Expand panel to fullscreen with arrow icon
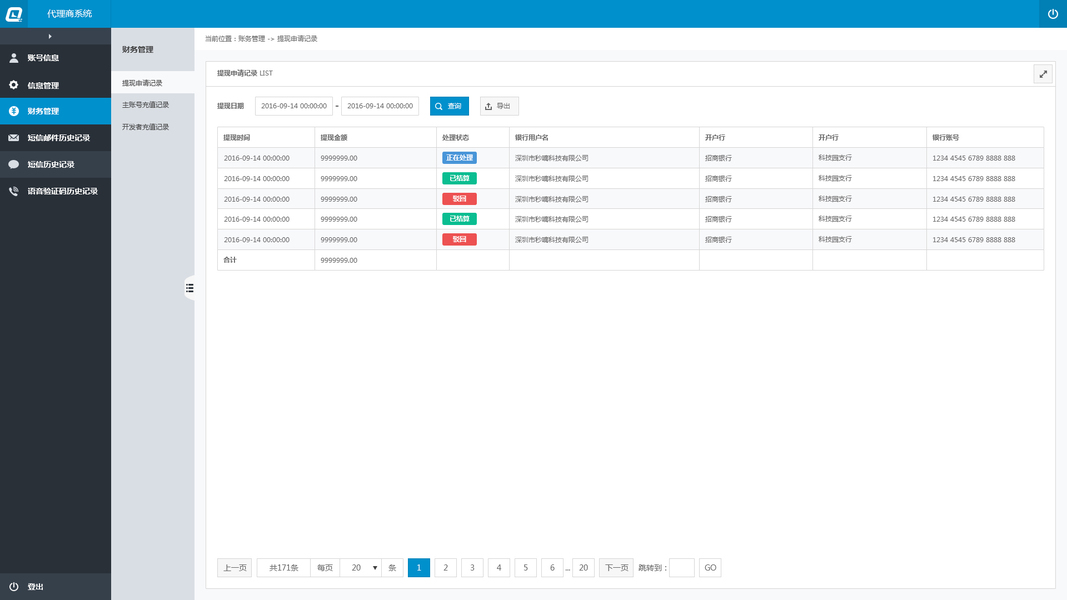Screen dimensions: 1067x600 (x=1043, y=74)
